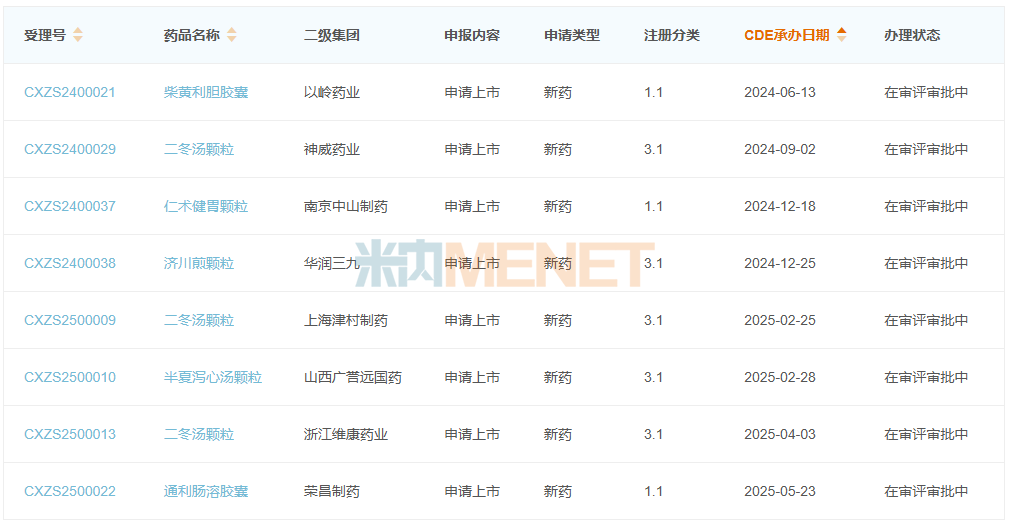This screenshot has height=525, width=1010.
Task: Click the 注册分类 column header
Action: click(x=672, y=35)
